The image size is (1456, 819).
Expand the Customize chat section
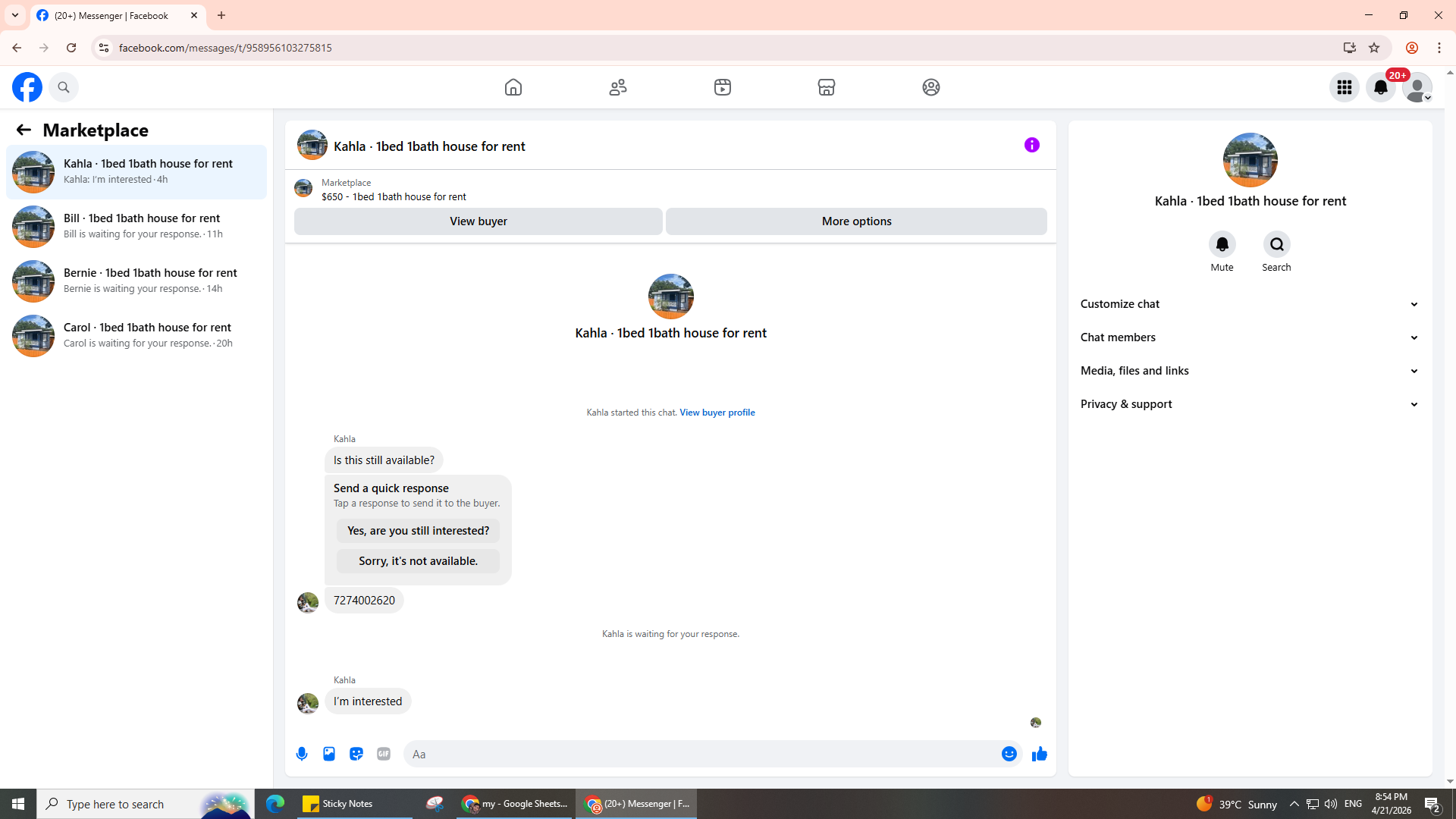pyautogui.click(x=1250, y=304)
